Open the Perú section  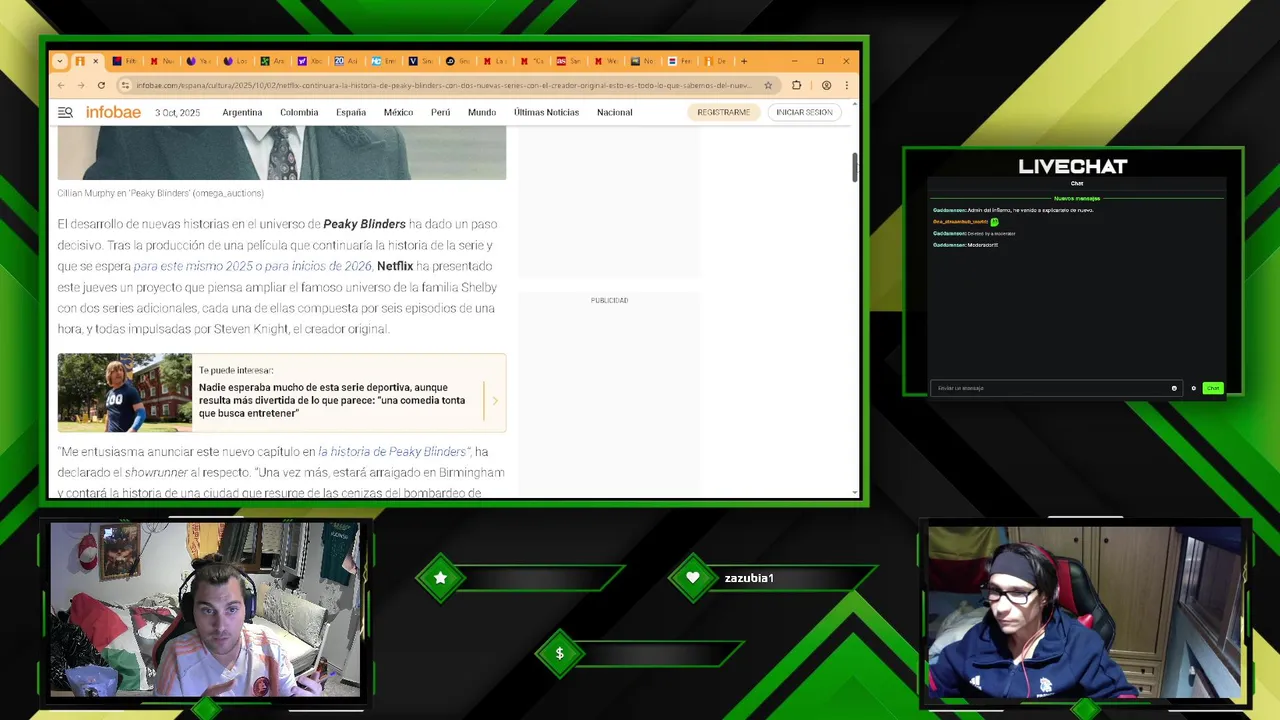[x=440, y=113]
